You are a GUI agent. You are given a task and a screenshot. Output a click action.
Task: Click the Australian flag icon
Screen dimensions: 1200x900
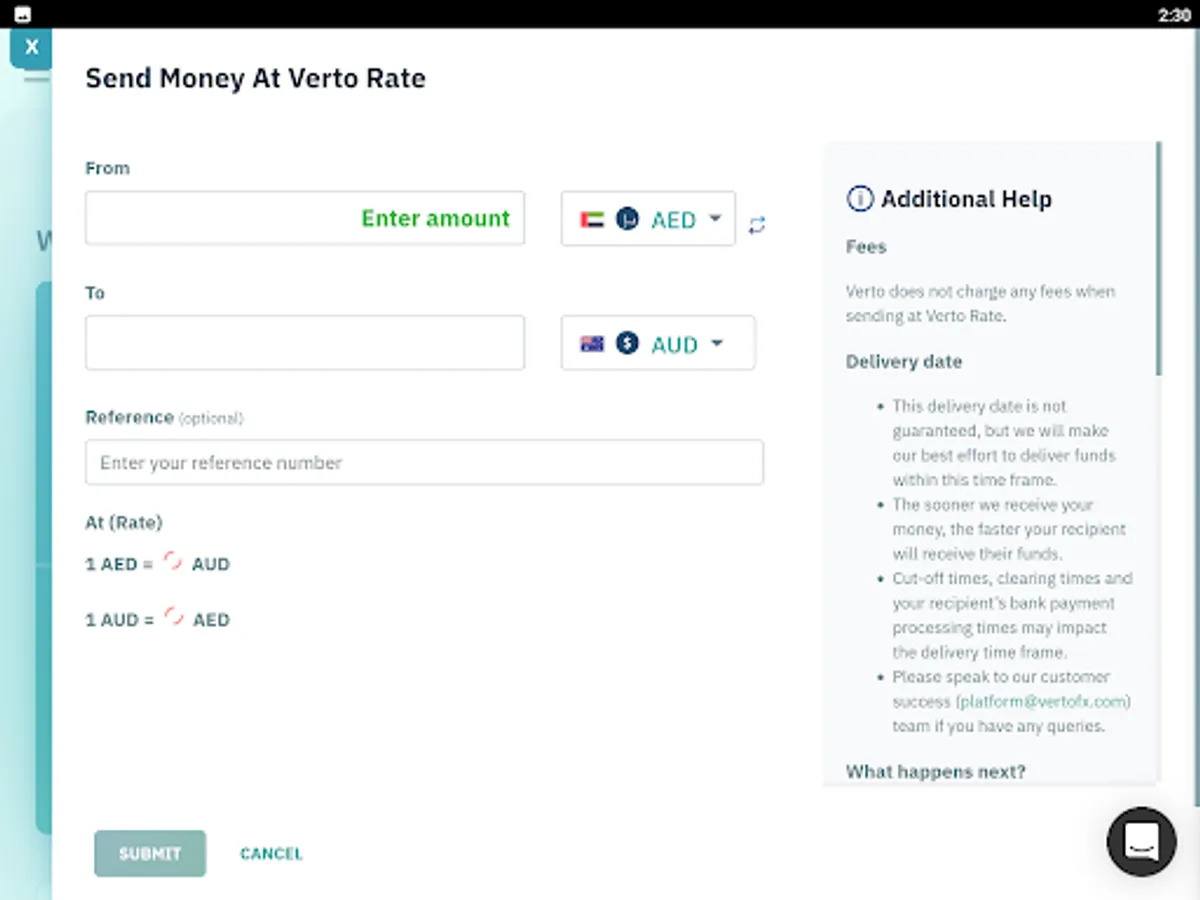(x=592, y=344)
